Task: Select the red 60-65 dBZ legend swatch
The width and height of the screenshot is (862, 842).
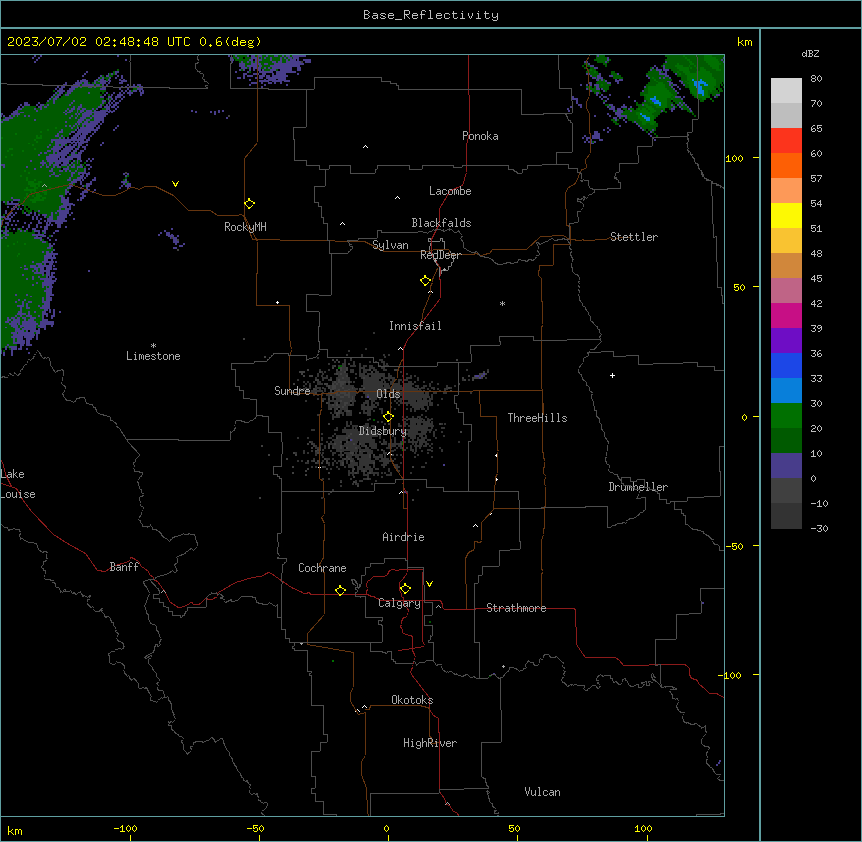Action: 786,140
